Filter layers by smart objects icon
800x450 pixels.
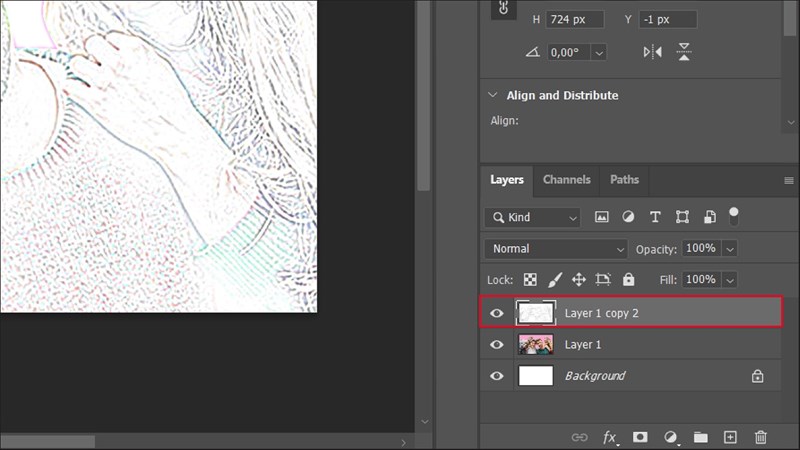[710, 217]
